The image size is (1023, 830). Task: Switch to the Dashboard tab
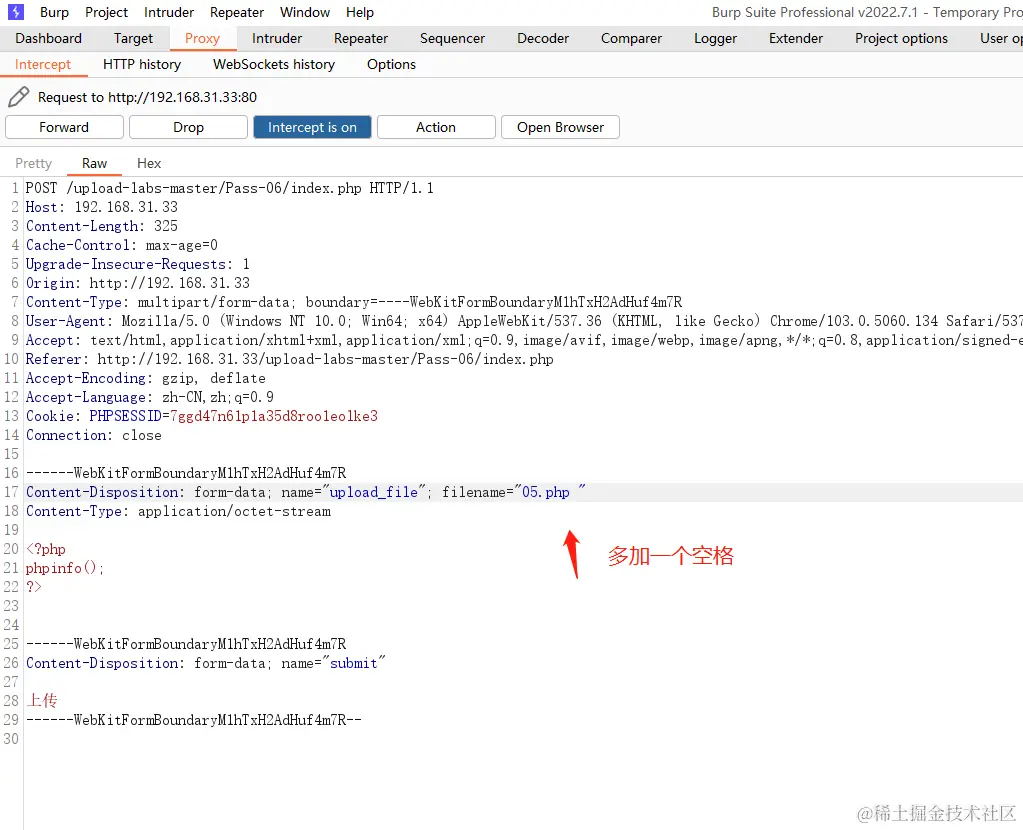48,38
